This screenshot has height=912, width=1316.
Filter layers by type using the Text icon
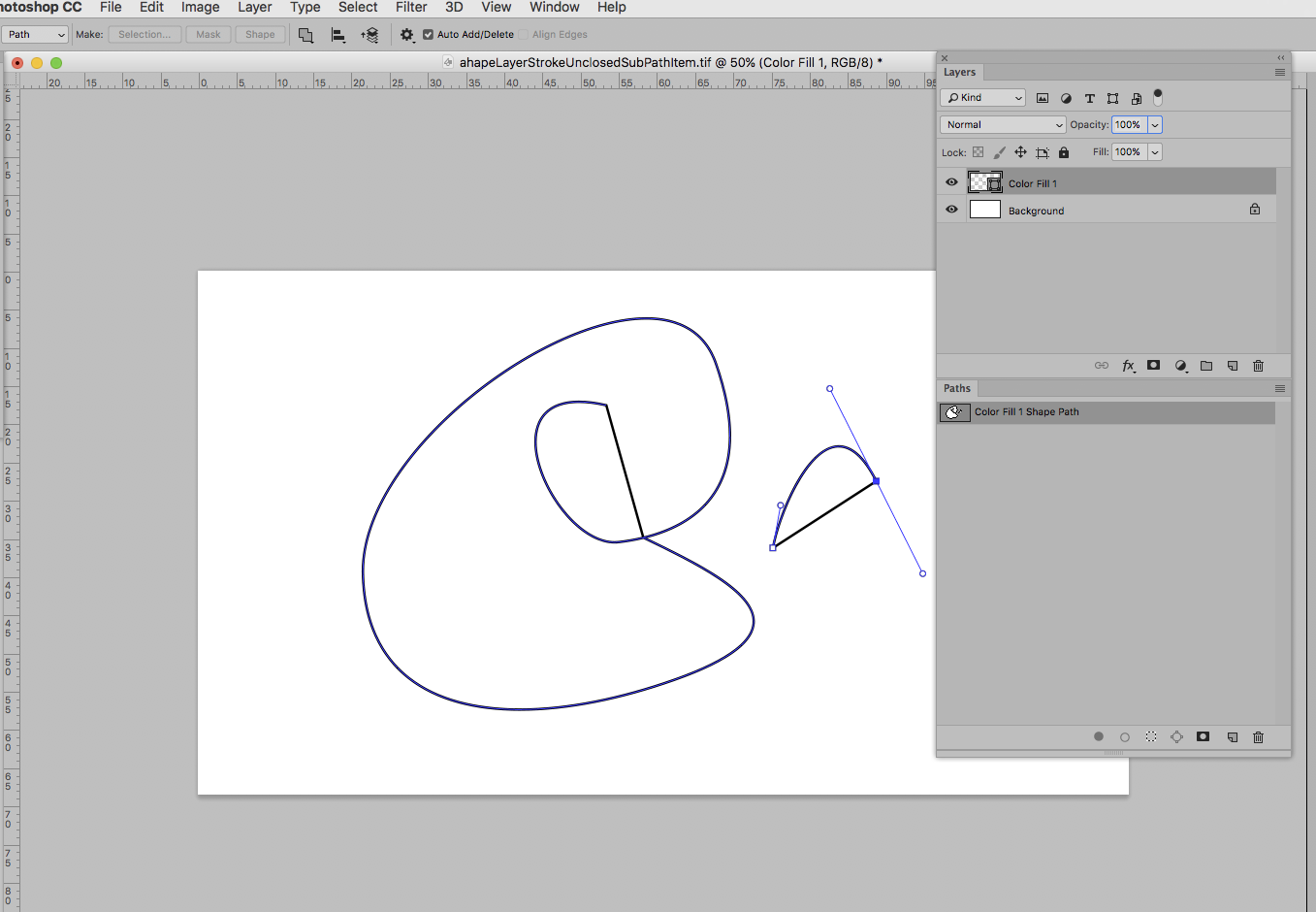[x=1089, y=98]
